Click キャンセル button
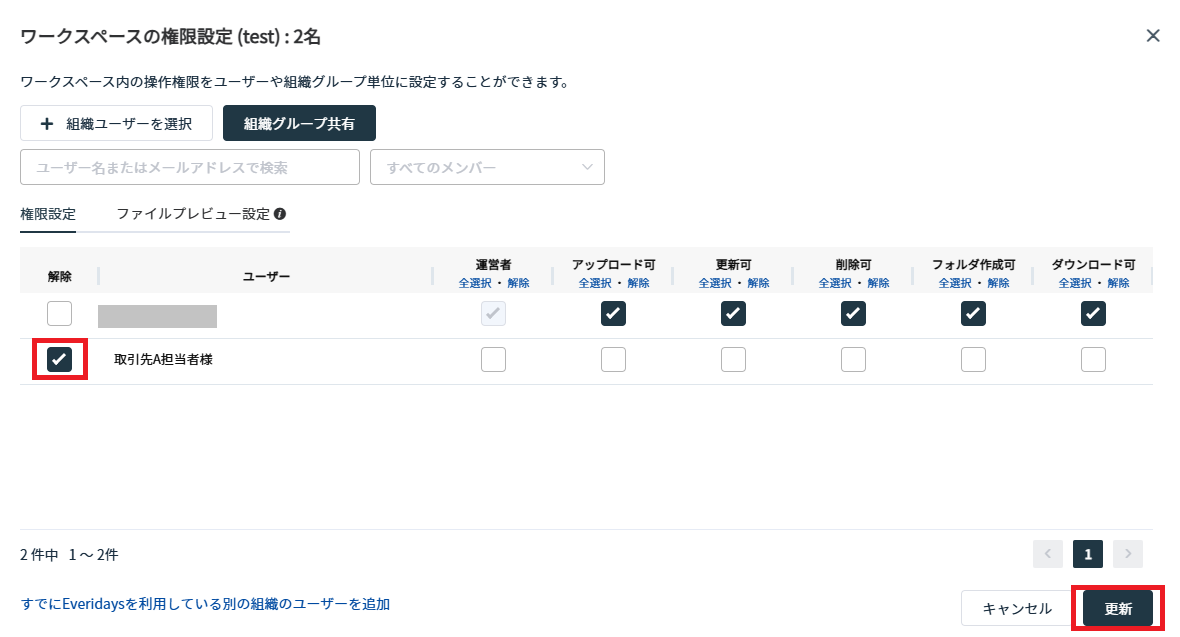Viewport: 1180px width, 637px height. coord(1017,608)
